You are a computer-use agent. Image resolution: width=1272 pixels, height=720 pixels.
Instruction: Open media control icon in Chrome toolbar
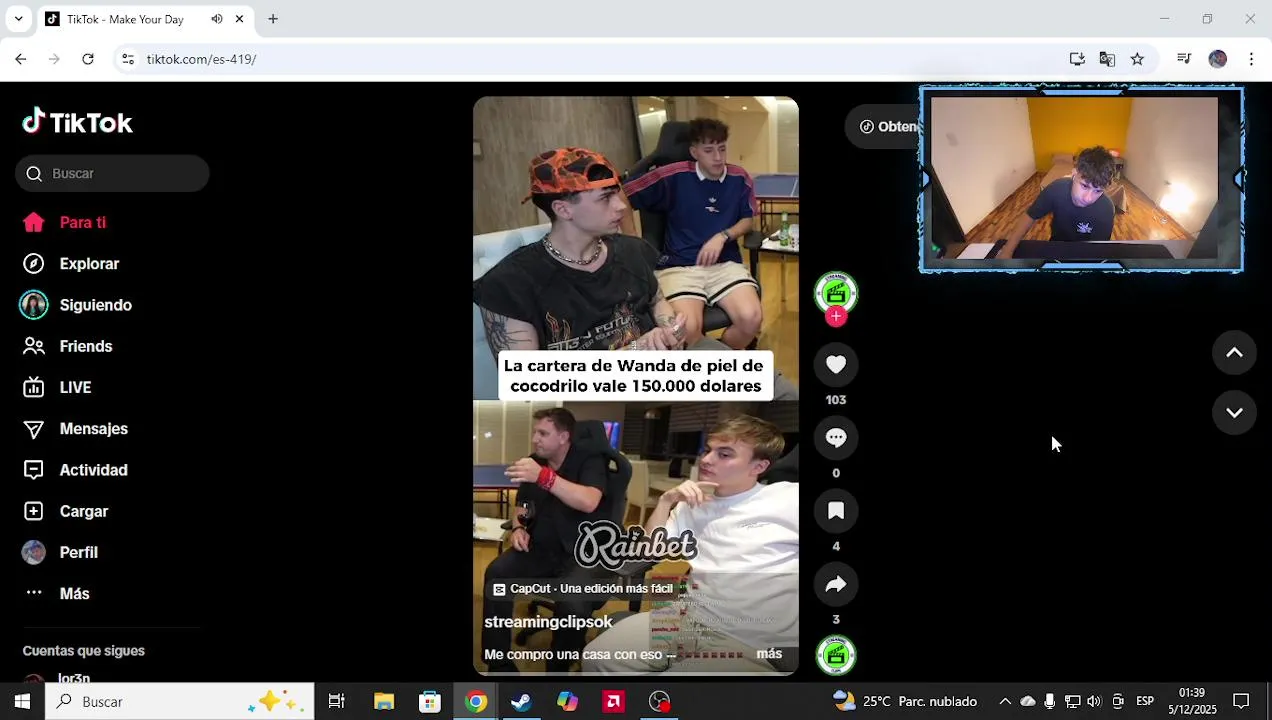(x=1184, y=59)
